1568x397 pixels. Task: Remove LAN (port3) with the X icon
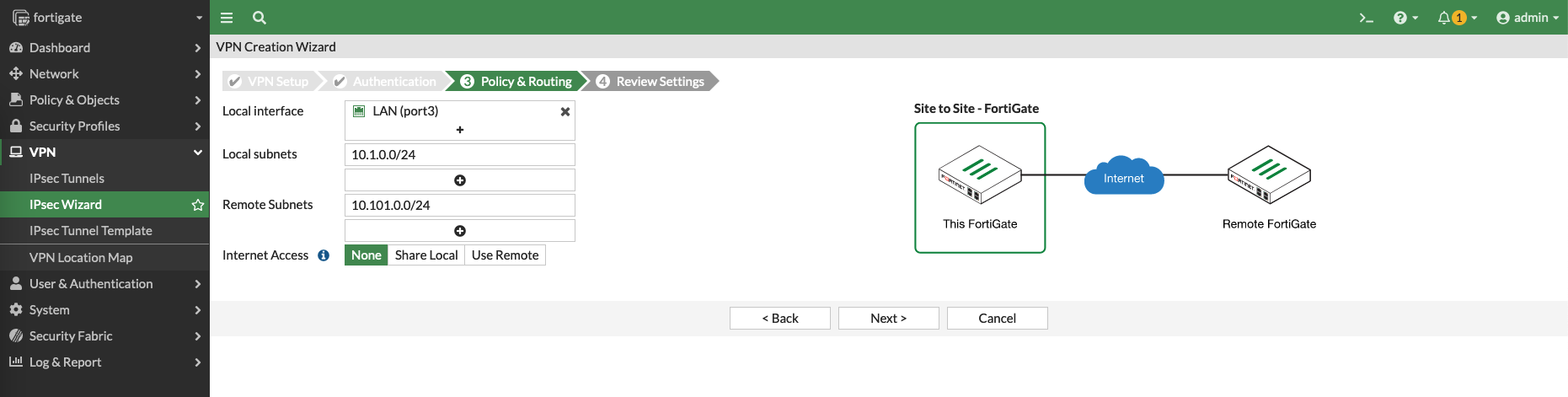[x=565, y=111]
